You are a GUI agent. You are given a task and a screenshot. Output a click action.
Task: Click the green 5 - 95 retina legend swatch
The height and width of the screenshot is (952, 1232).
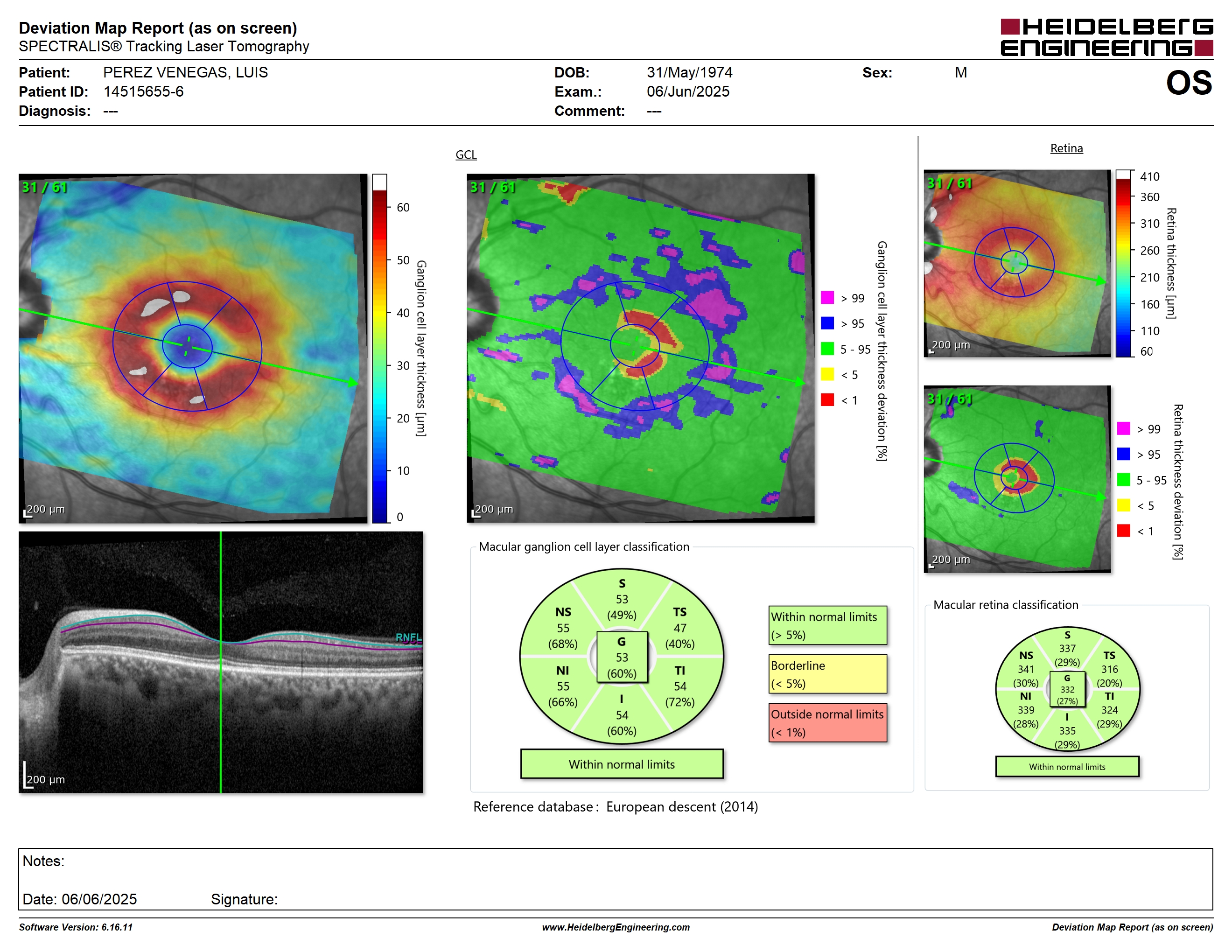(x=1123, y=480)
